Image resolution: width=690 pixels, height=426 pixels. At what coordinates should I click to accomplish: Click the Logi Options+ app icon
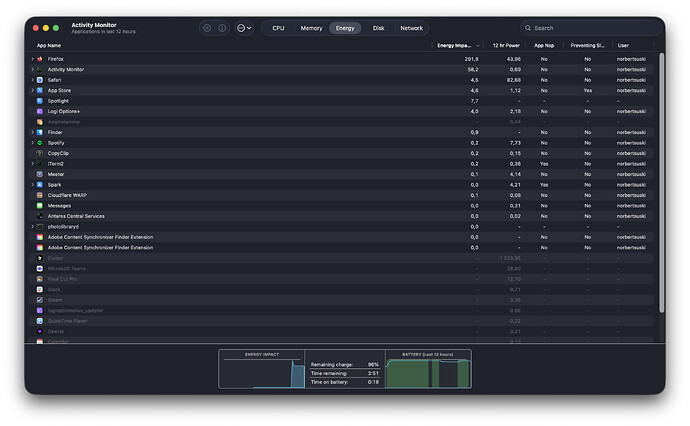[40, 111]
